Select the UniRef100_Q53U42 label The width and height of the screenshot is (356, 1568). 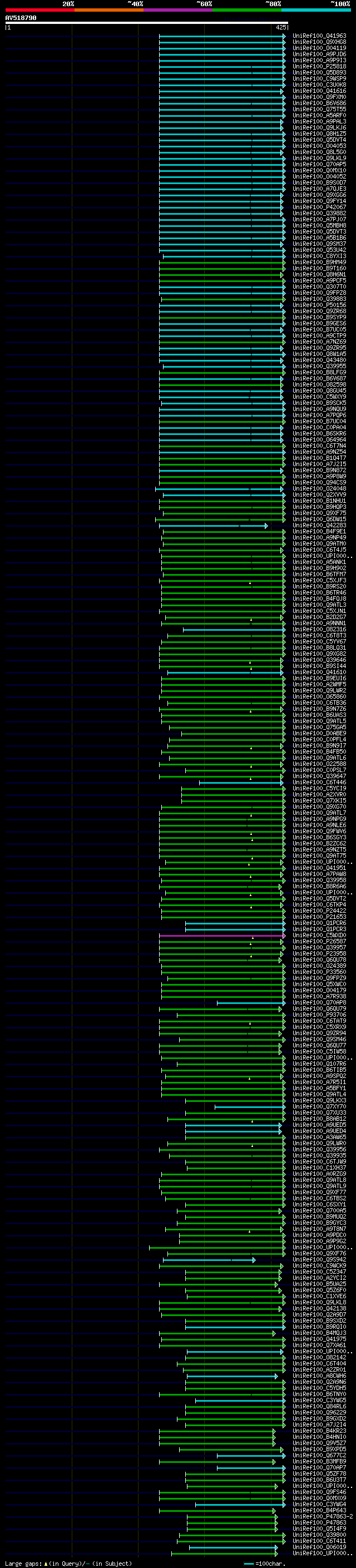tap(319, 250)
